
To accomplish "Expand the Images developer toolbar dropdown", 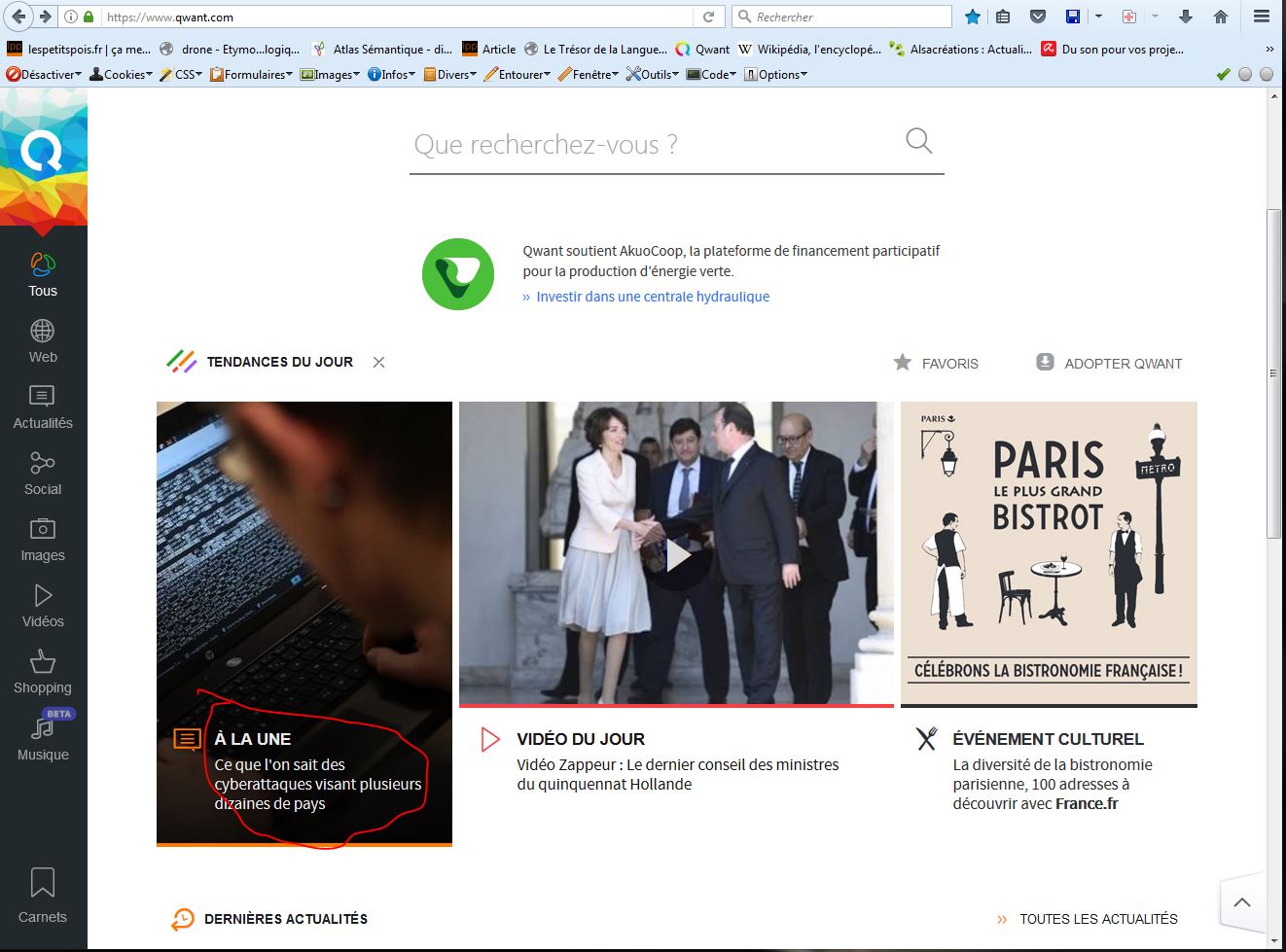I will click(x=331, y=74).
